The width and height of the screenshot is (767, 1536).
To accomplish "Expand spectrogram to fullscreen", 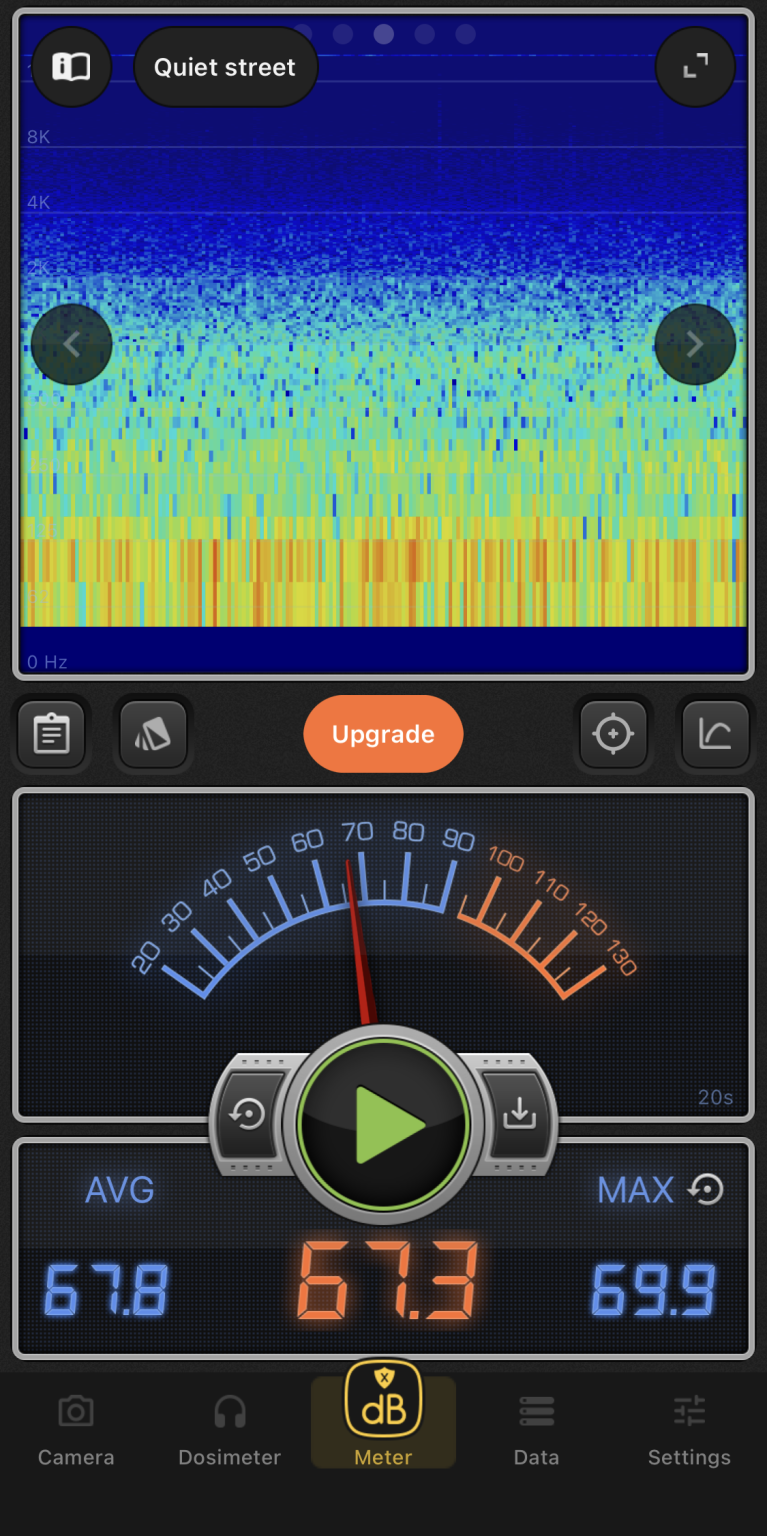I will point(695,67).
